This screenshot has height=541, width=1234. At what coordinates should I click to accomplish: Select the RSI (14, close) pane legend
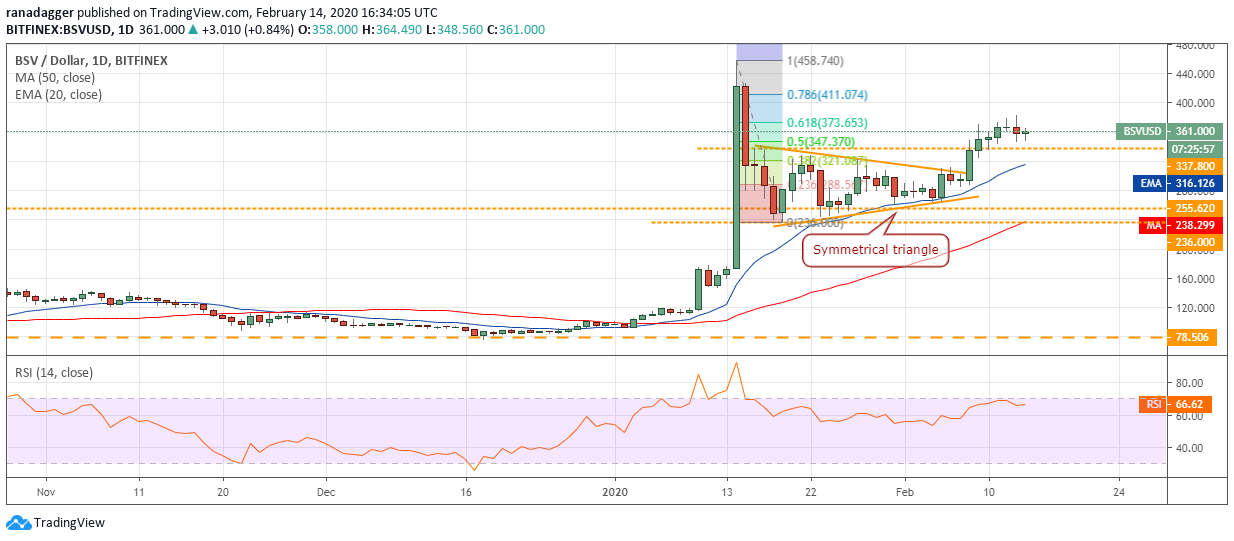53,372
